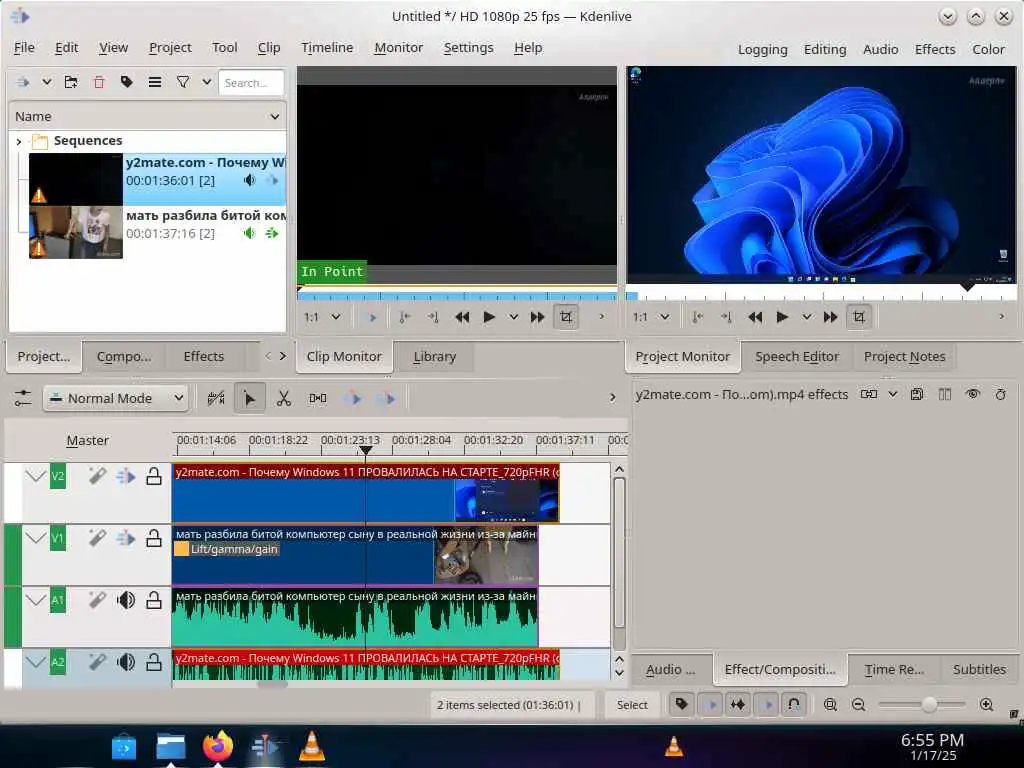
Task: Click the save effect stack icon
Action: click(x=917, y=394)
